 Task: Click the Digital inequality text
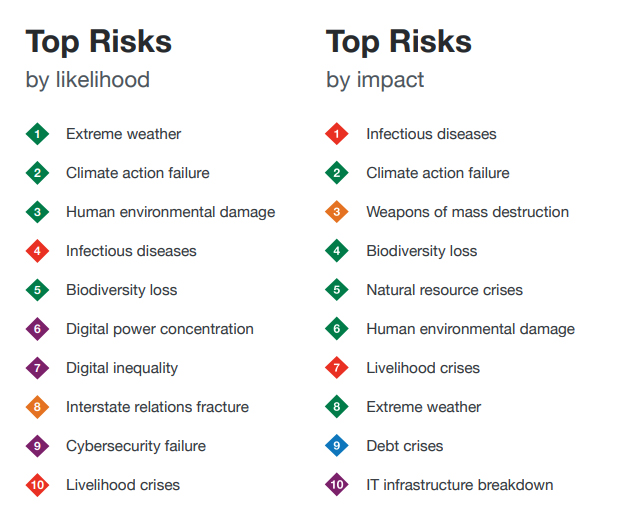click(122, 368)
